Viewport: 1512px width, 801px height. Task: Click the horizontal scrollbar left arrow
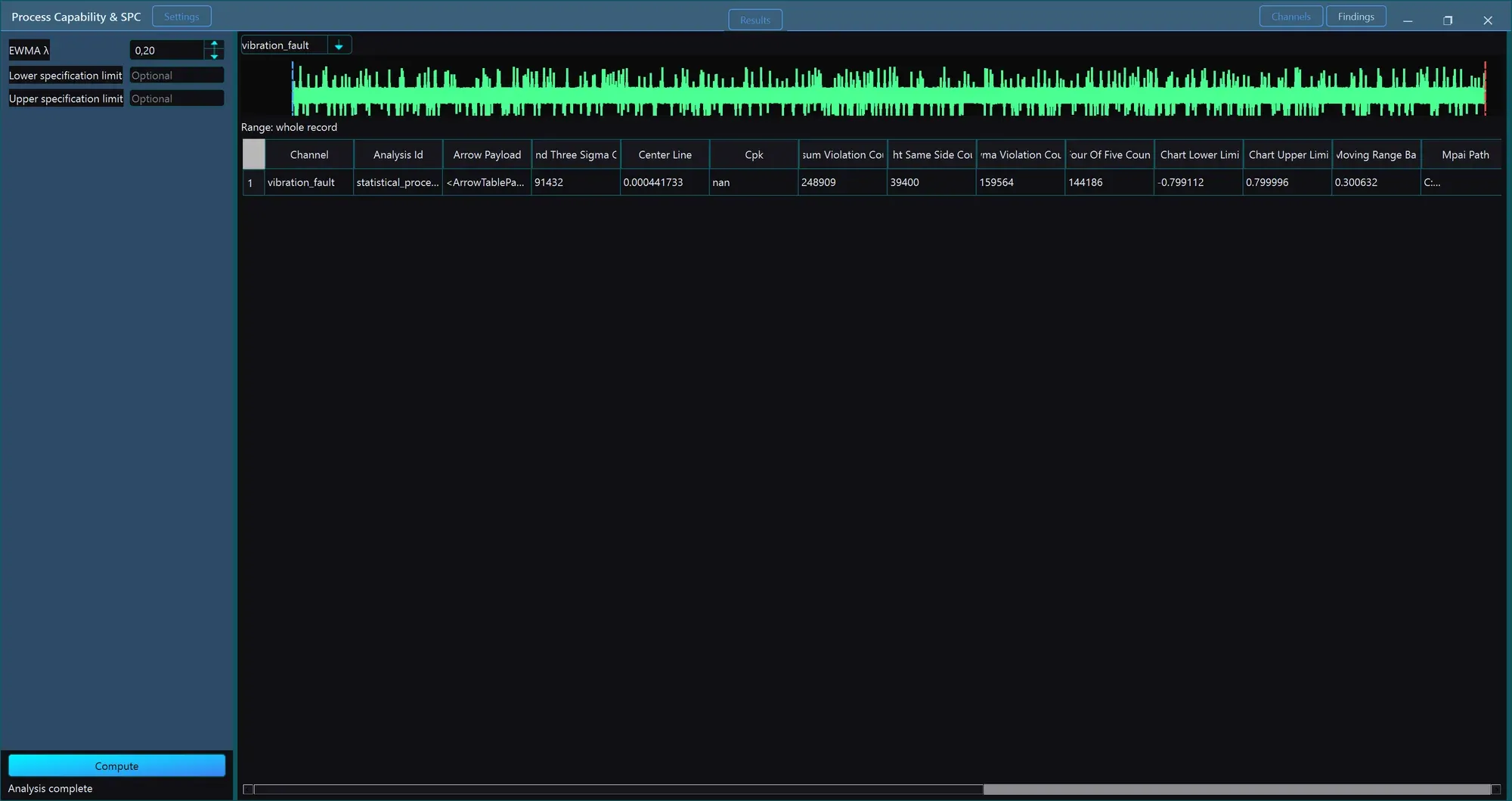tap(248, 789)
